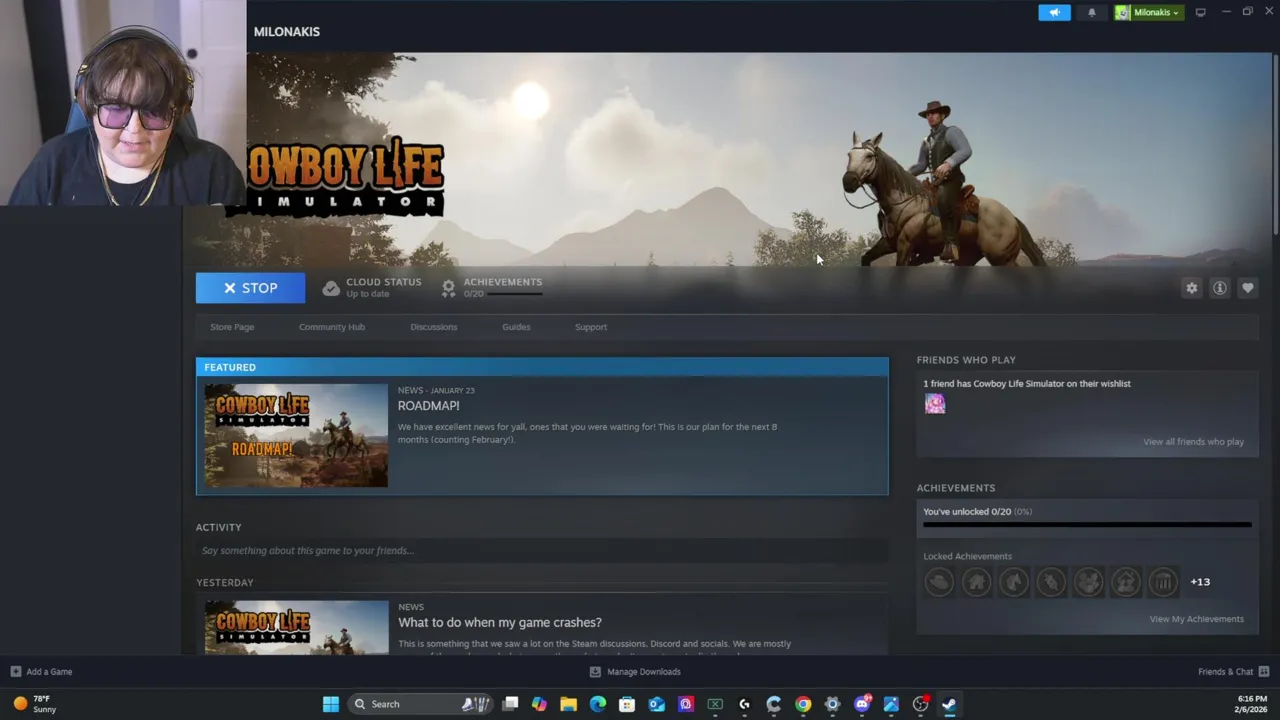The height and width of the screenshot is (720, 1280).
Task: Click the achievements 0/20 progress bar
Action: [x=1087, y=524]
